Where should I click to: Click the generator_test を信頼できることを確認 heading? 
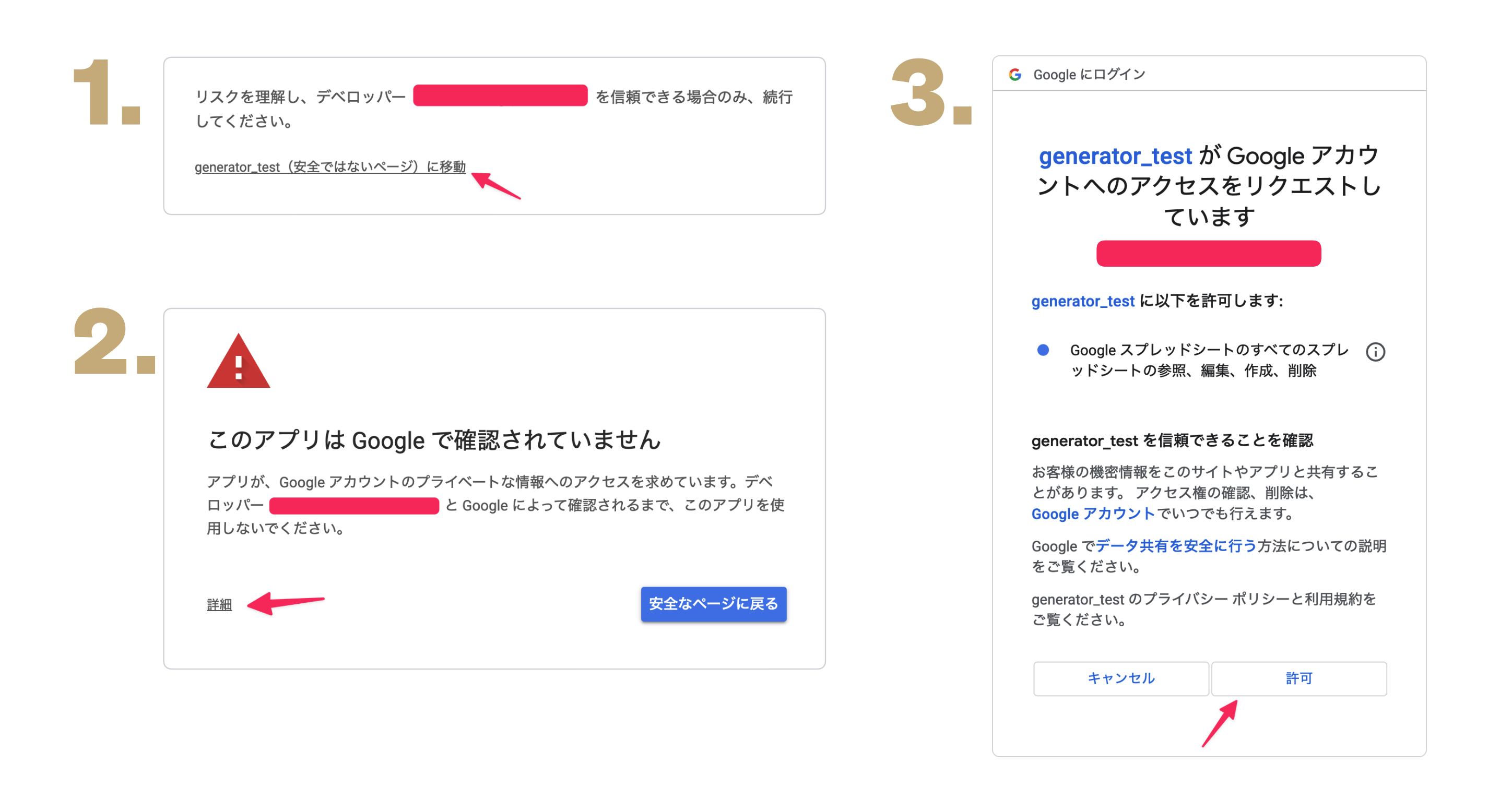[1172, 440]
